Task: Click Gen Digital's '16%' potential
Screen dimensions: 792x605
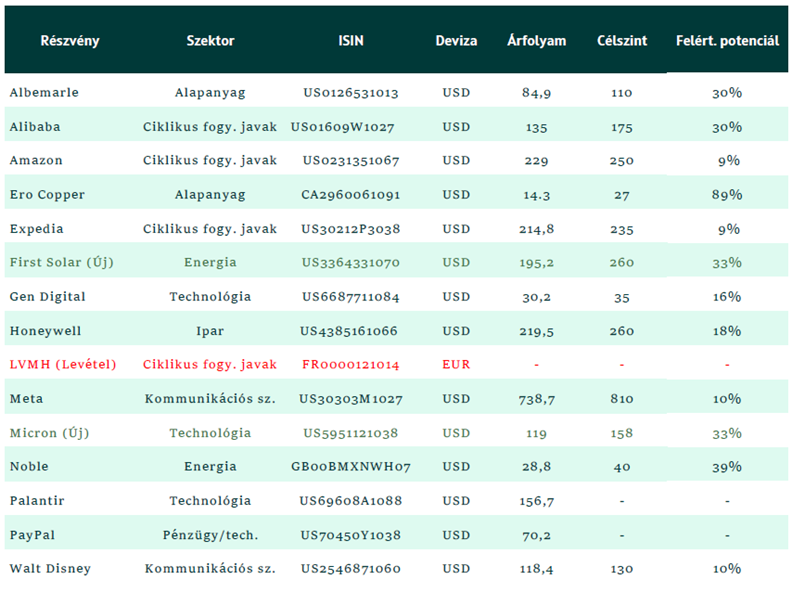Action: tap(727, 297)
